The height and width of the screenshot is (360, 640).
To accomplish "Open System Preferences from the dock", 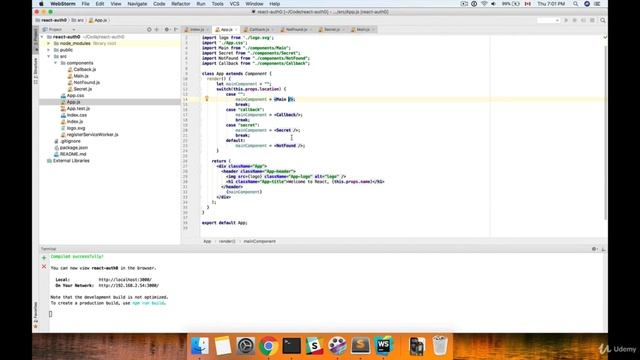I will click(246, 346).
